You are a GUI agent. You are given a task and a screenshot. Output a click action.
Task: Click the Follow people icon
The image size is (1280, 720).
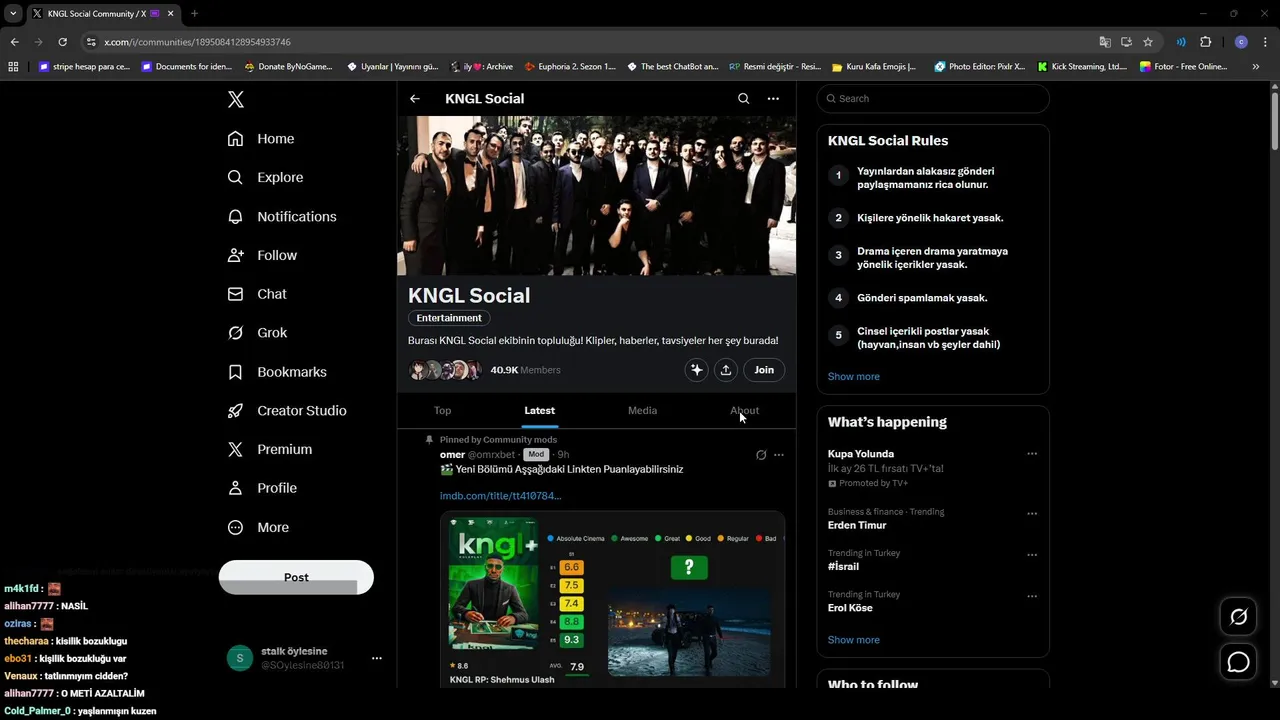click(235, 255)
